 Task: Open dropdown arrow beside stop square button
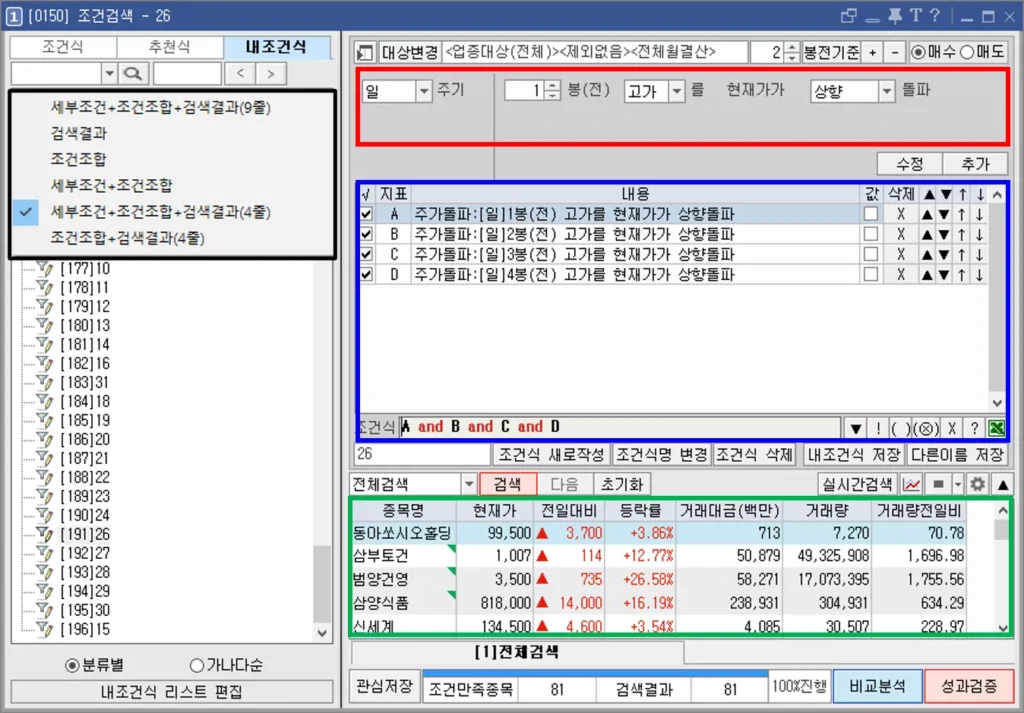pos(957,484)
